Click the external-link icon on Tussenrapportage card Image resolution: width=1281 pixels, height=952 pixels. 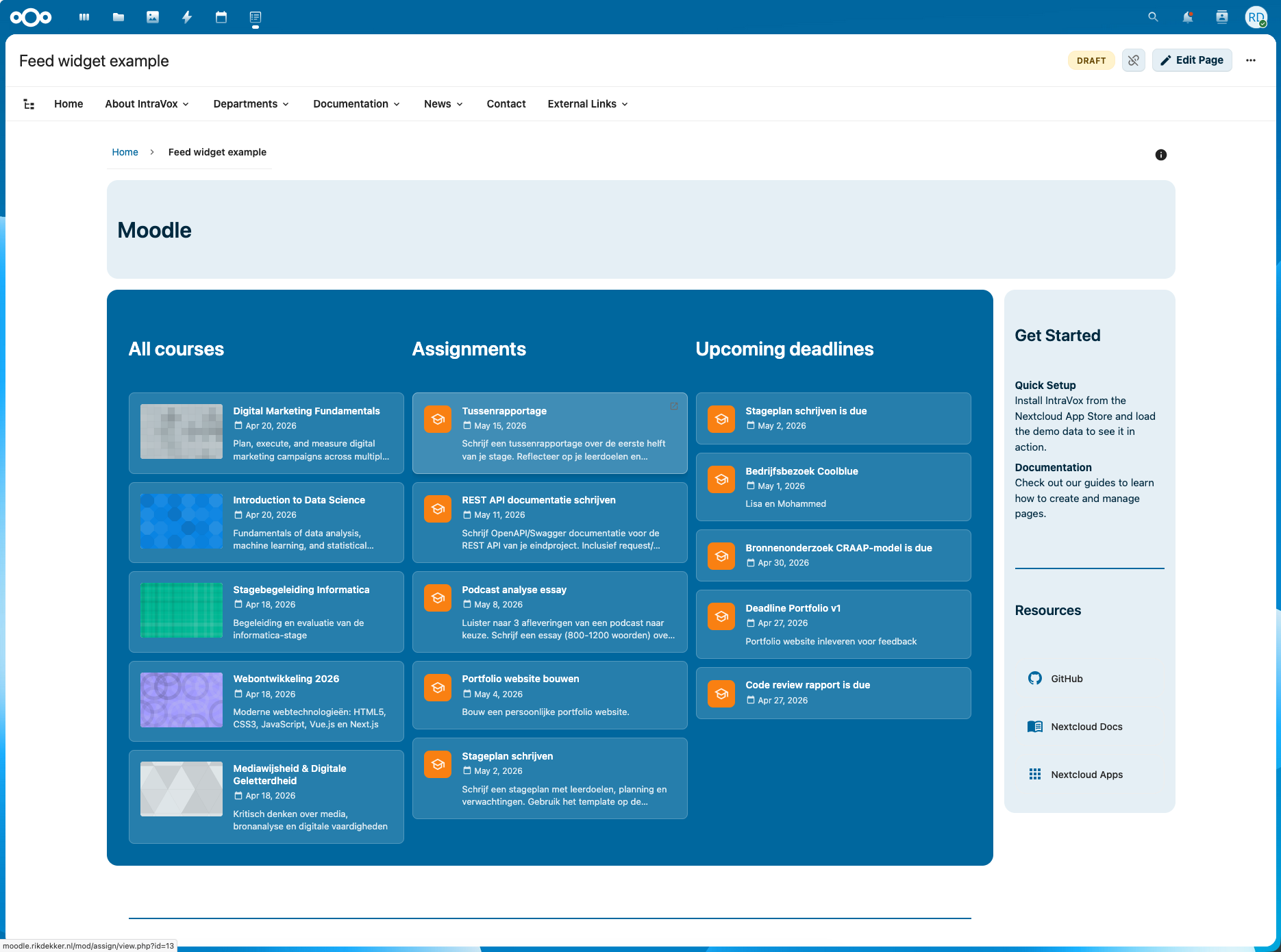pyautogui.click(x=674, y=406)
